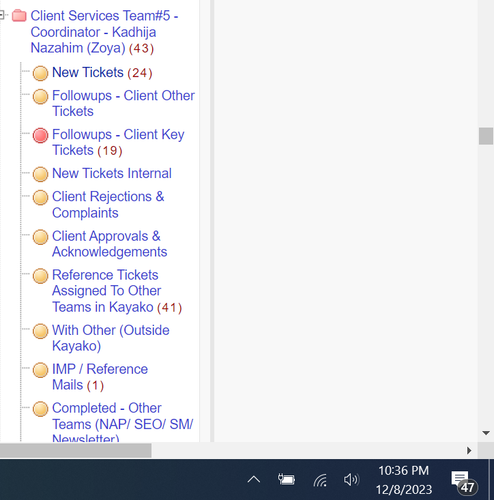
Task: Click the yellow circle beside With Other (Outside Kayako)
Action: point(40,331)
